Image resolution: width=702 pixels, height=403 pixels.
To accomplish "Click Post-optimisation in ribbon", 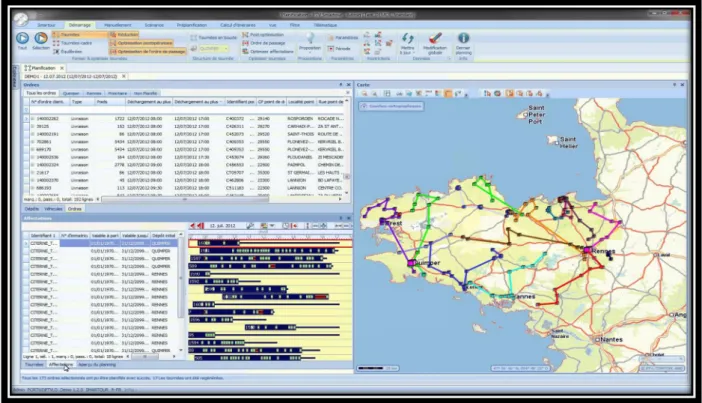I will click(x=263, y=34).
